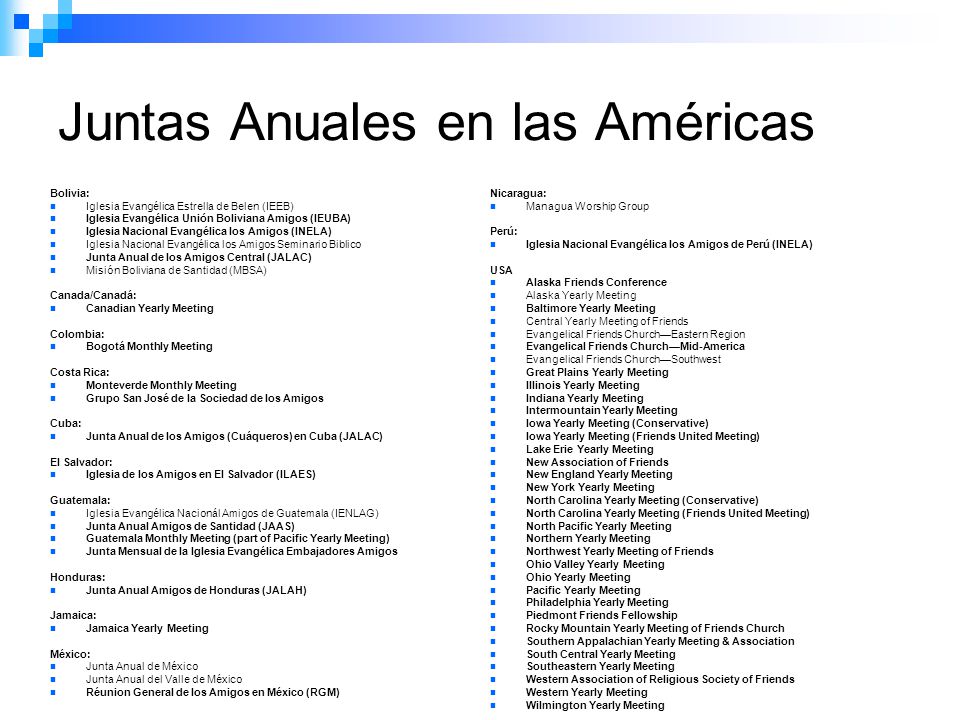Select 'Junta Anual de México' entry

point(142,666)
